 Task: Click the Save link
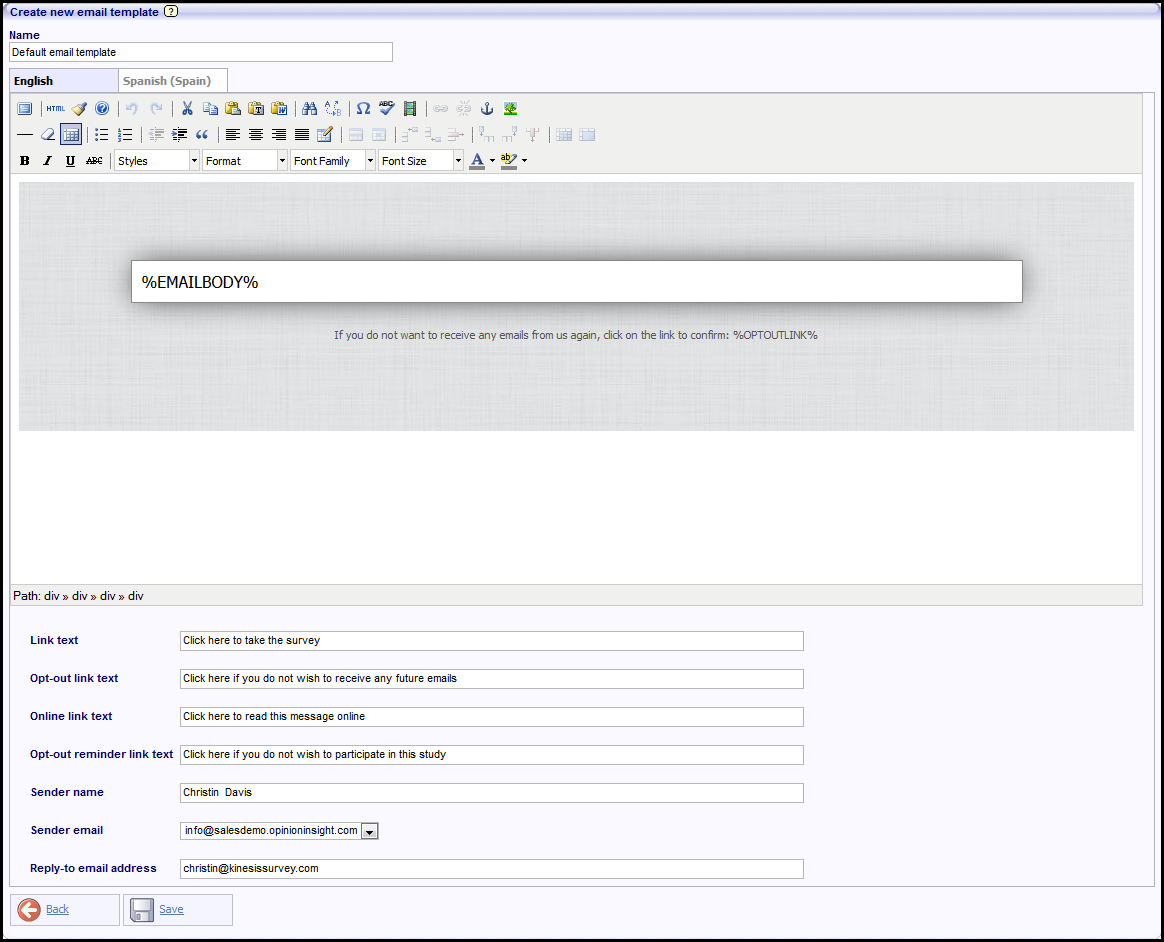[171, 909]
